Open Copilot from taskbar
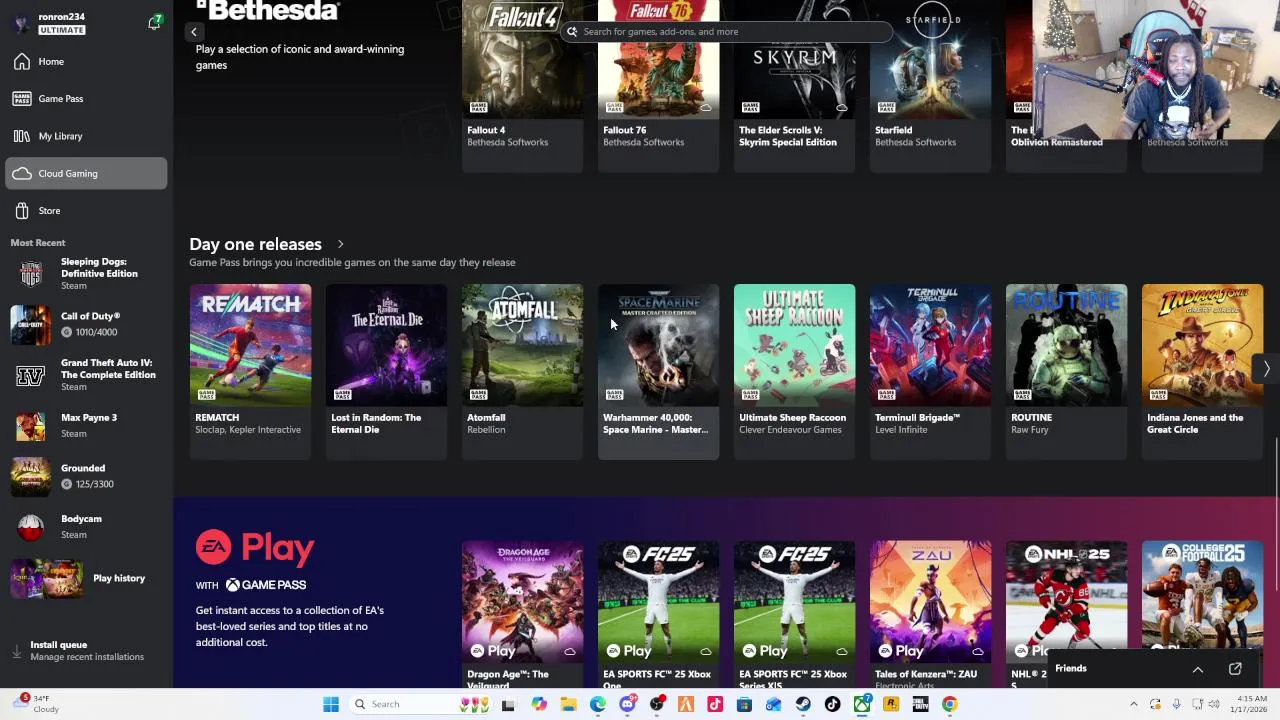Image resolution: width=1280 pixels, height=720 pixels. pyautogui.click(x=539, y=704)
